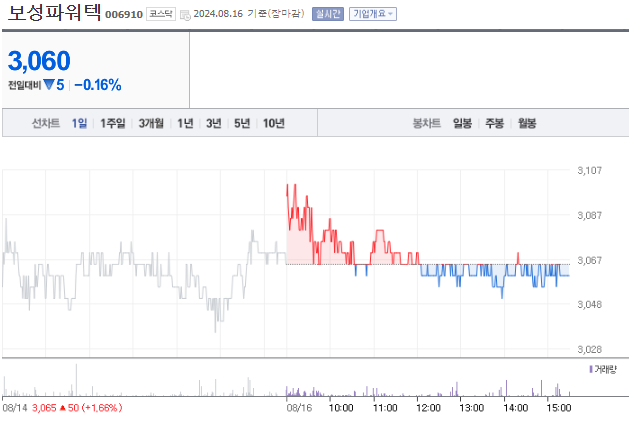Click the down-arrow change value 5
This screenshot has width=629, height=429.
pos(54,85)
